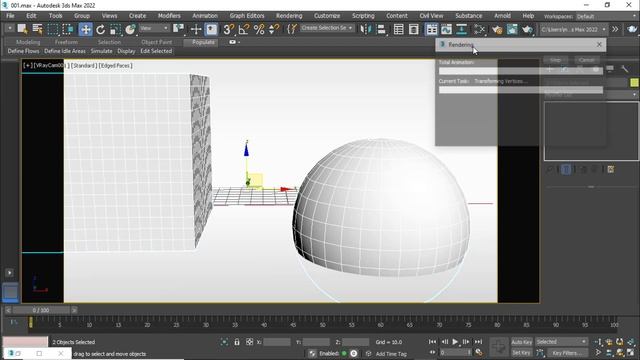Play the animation
This screenshot has width=640, height=360.
pyautogui.click(x=455, y=342)
